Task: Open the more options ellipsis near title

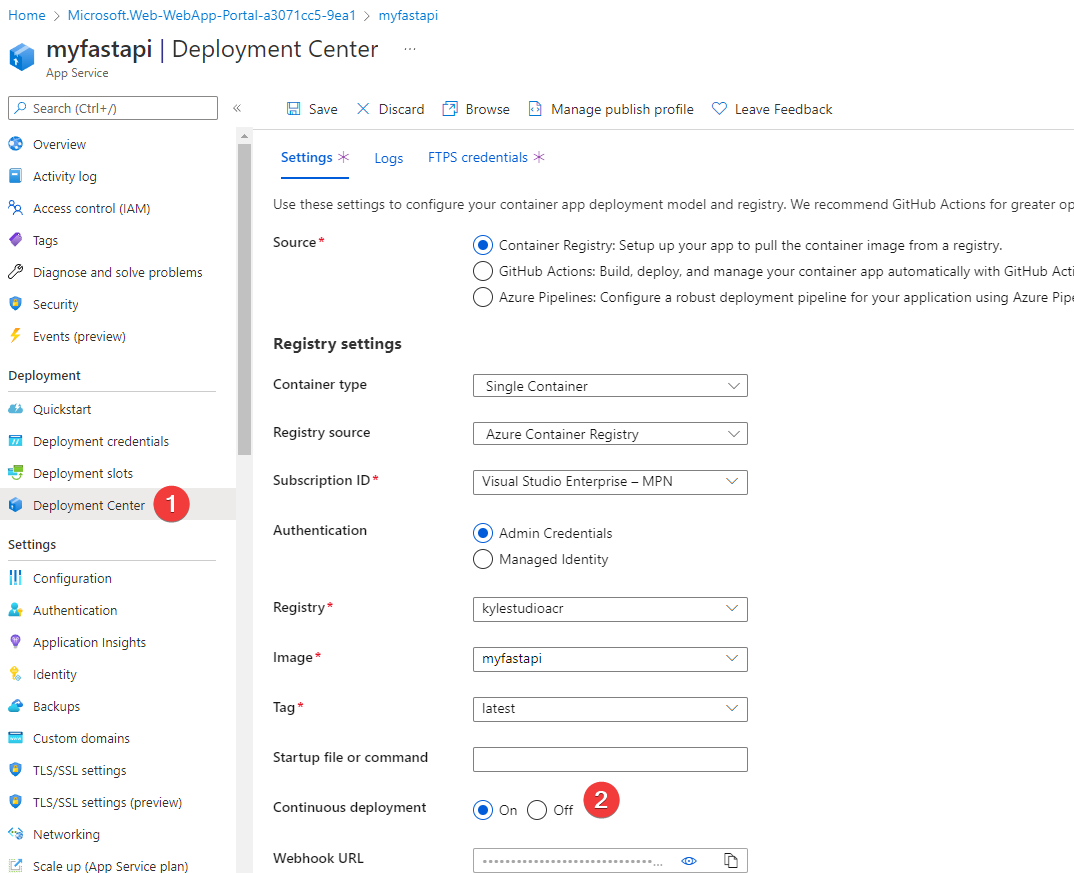Action: point(410,49)
